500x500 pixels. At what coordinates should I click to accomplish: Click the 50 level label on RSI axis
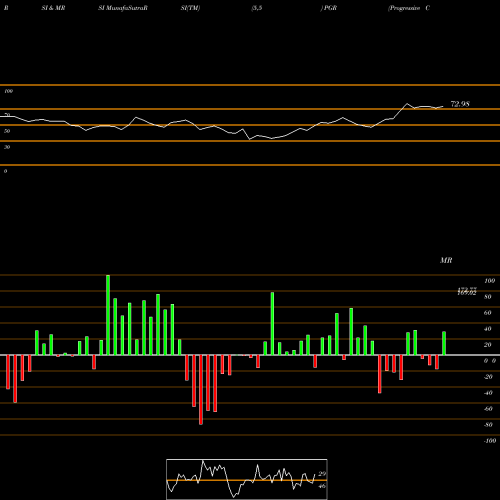[x=7, y=131]
